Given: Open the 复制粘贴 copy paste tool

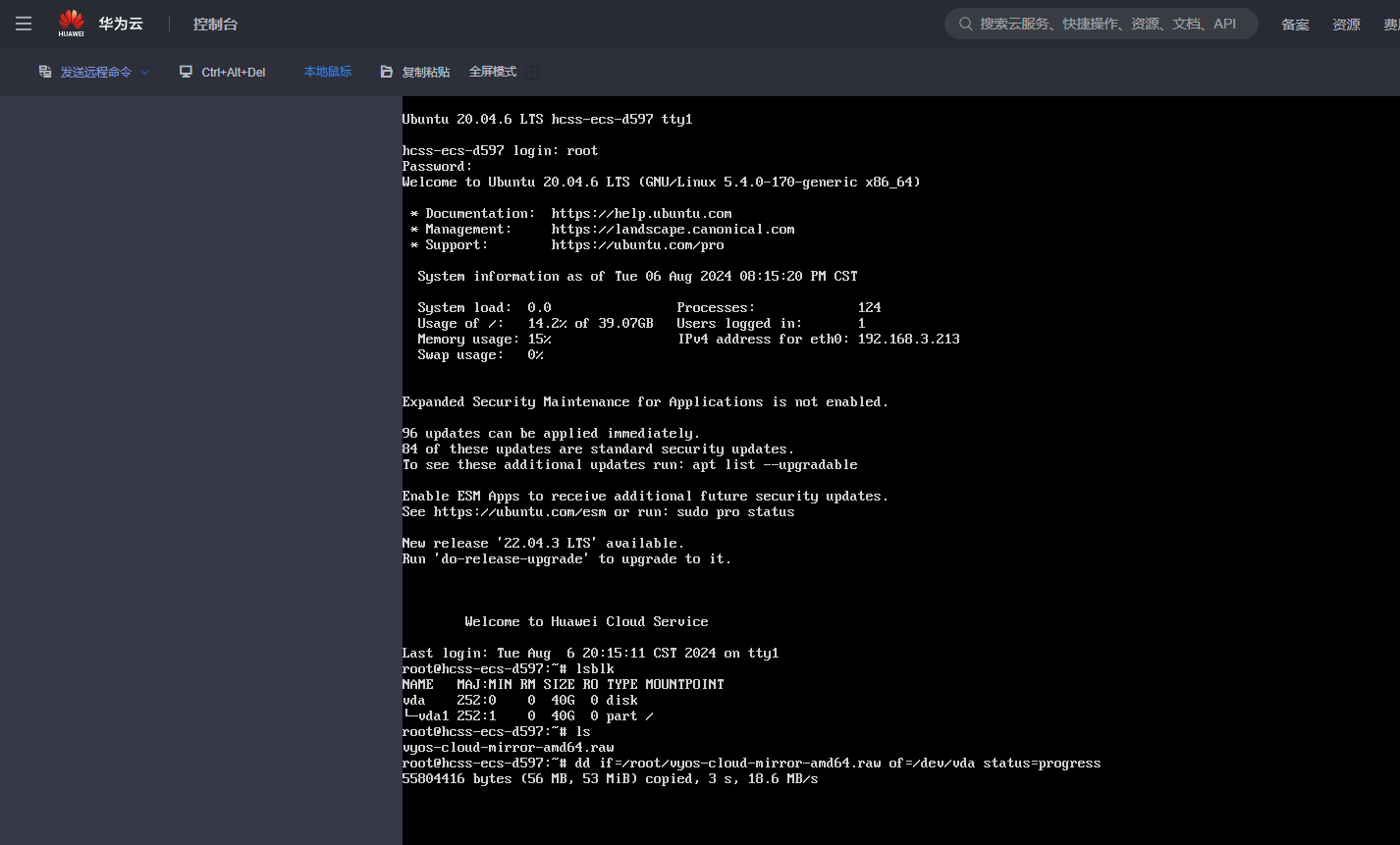Looking at the screenshot, I should pos(415,73).
